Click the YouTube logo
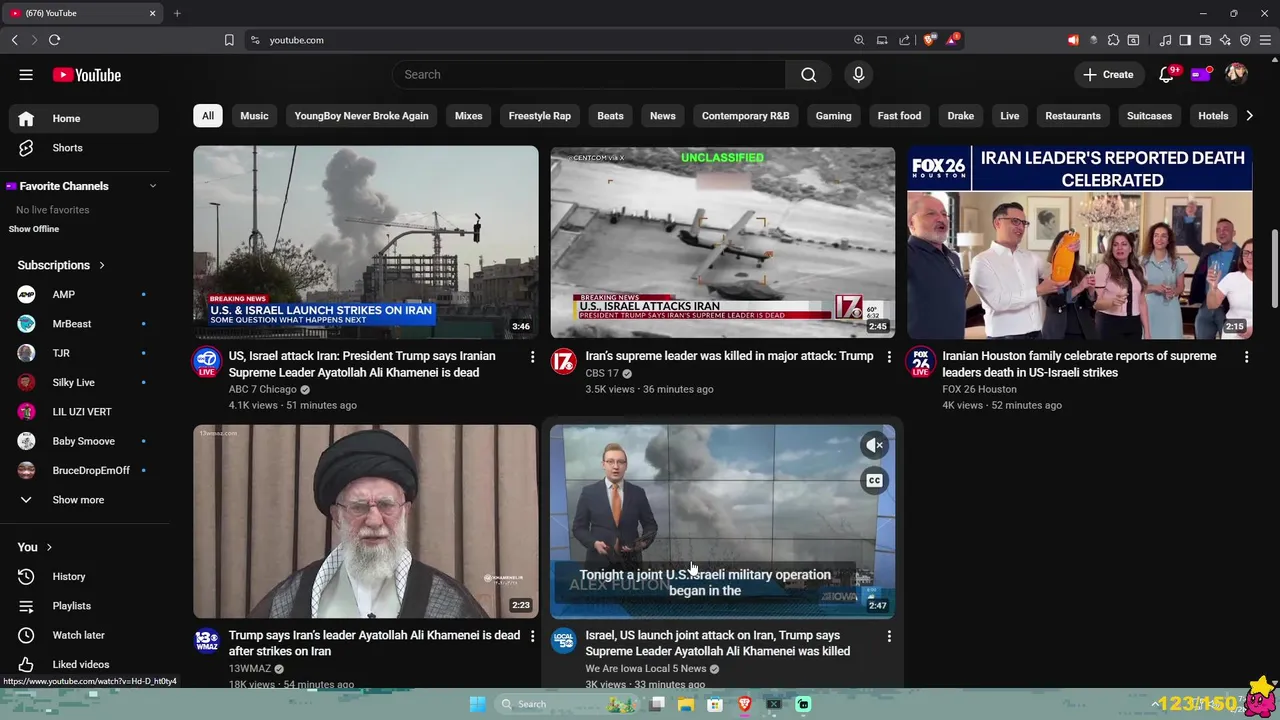Viewport: 1280px width, 720px height. 87,75
